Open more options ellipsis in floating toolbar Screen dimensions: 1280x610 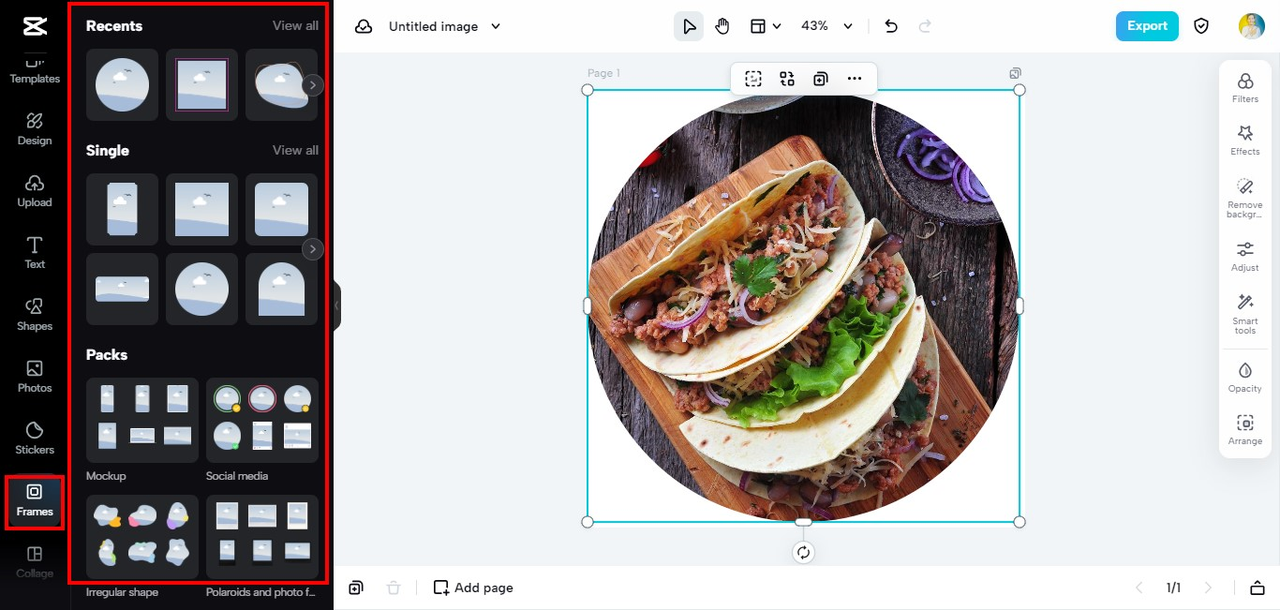click(x=854, y=79)
